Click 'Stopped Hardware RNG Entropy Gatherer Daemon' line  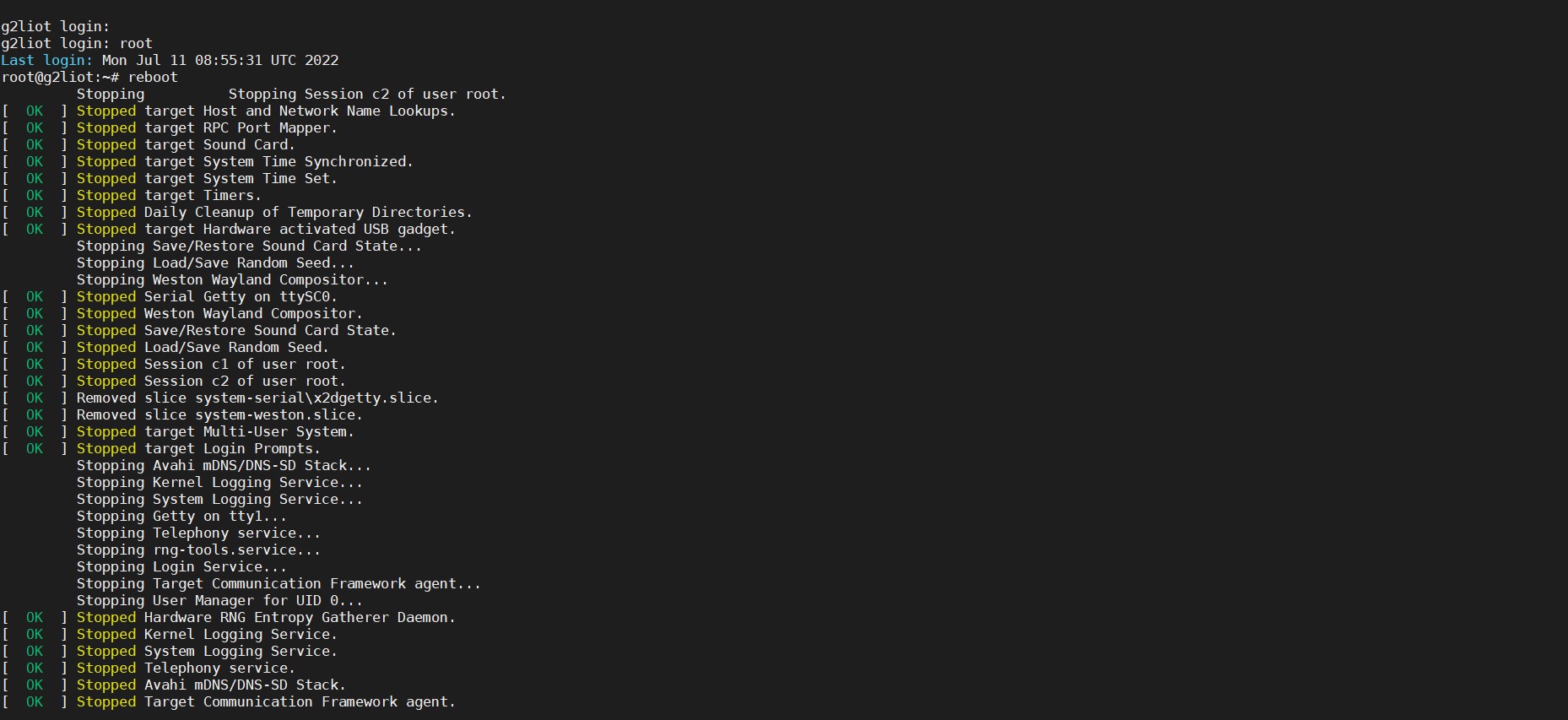coord(266,617)
